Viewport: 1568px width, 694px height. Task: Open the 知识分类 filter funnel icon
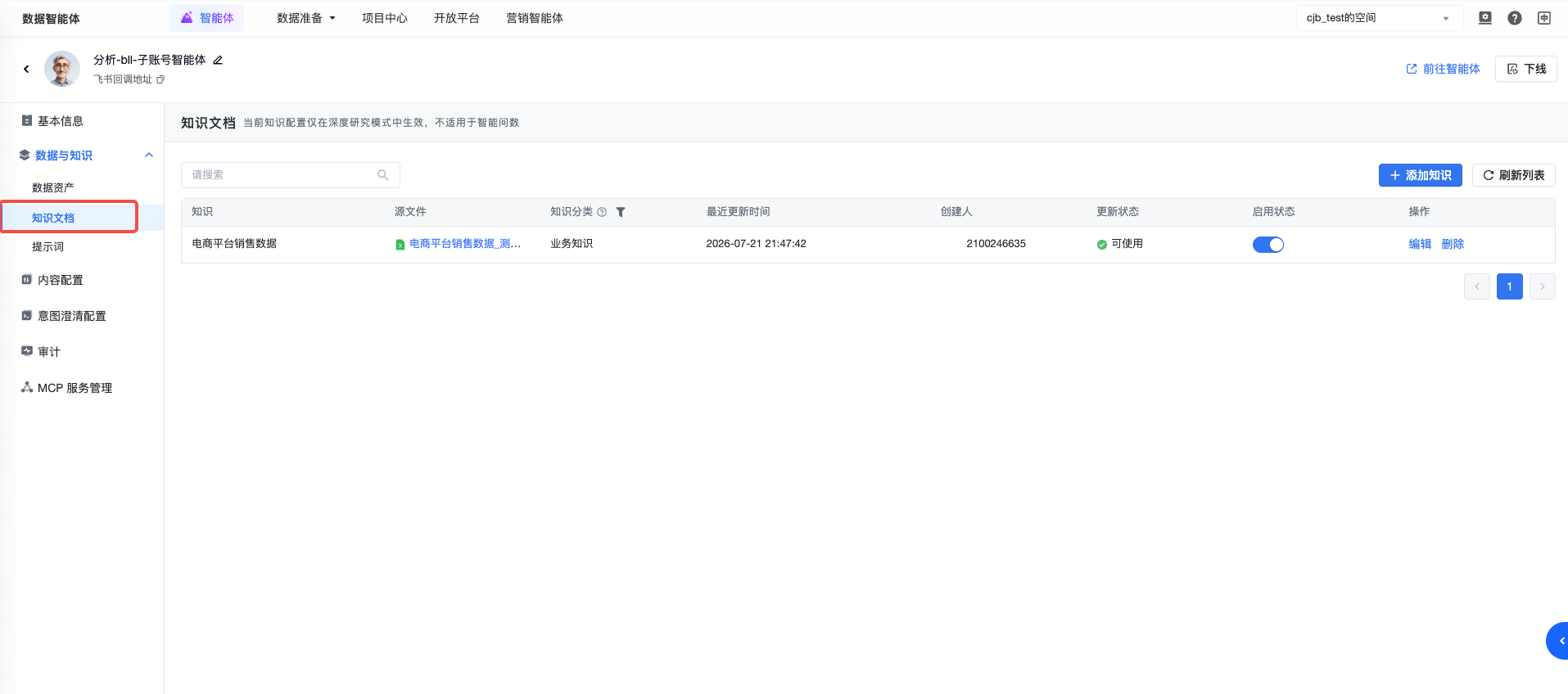coord(621,212)
